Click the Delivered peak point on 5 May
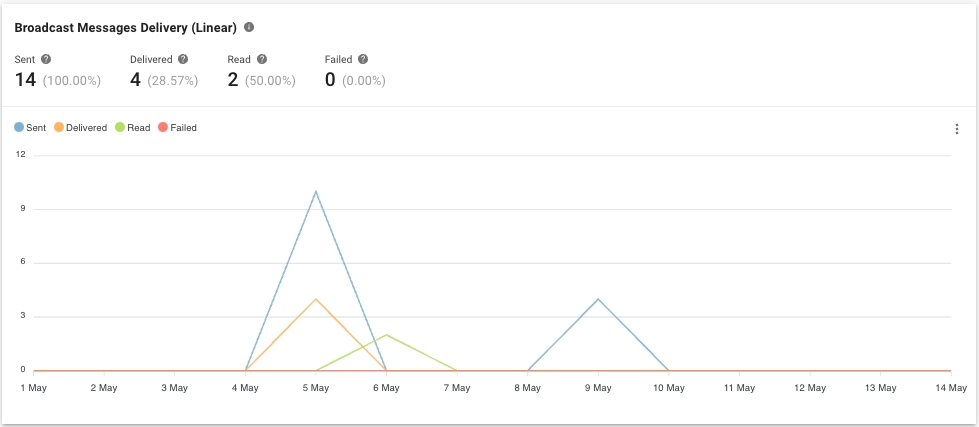Image resolution: width=979 pixels, height=427 pixels. (x=316, y=299)
